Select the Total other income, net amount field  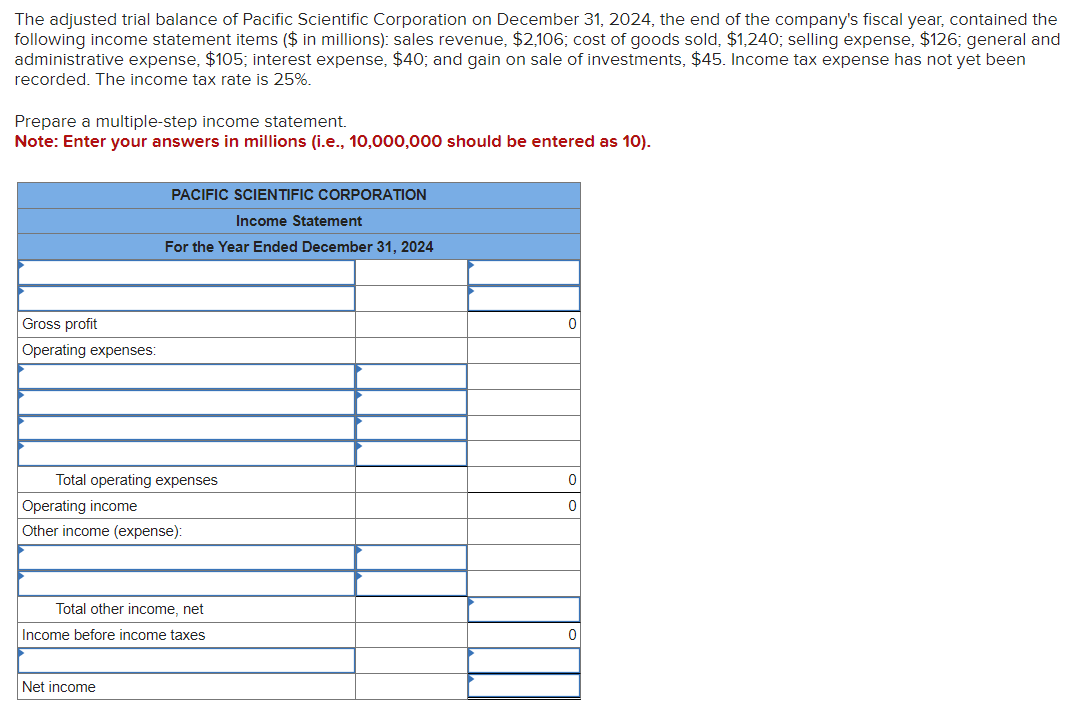(x=523, y=609)
